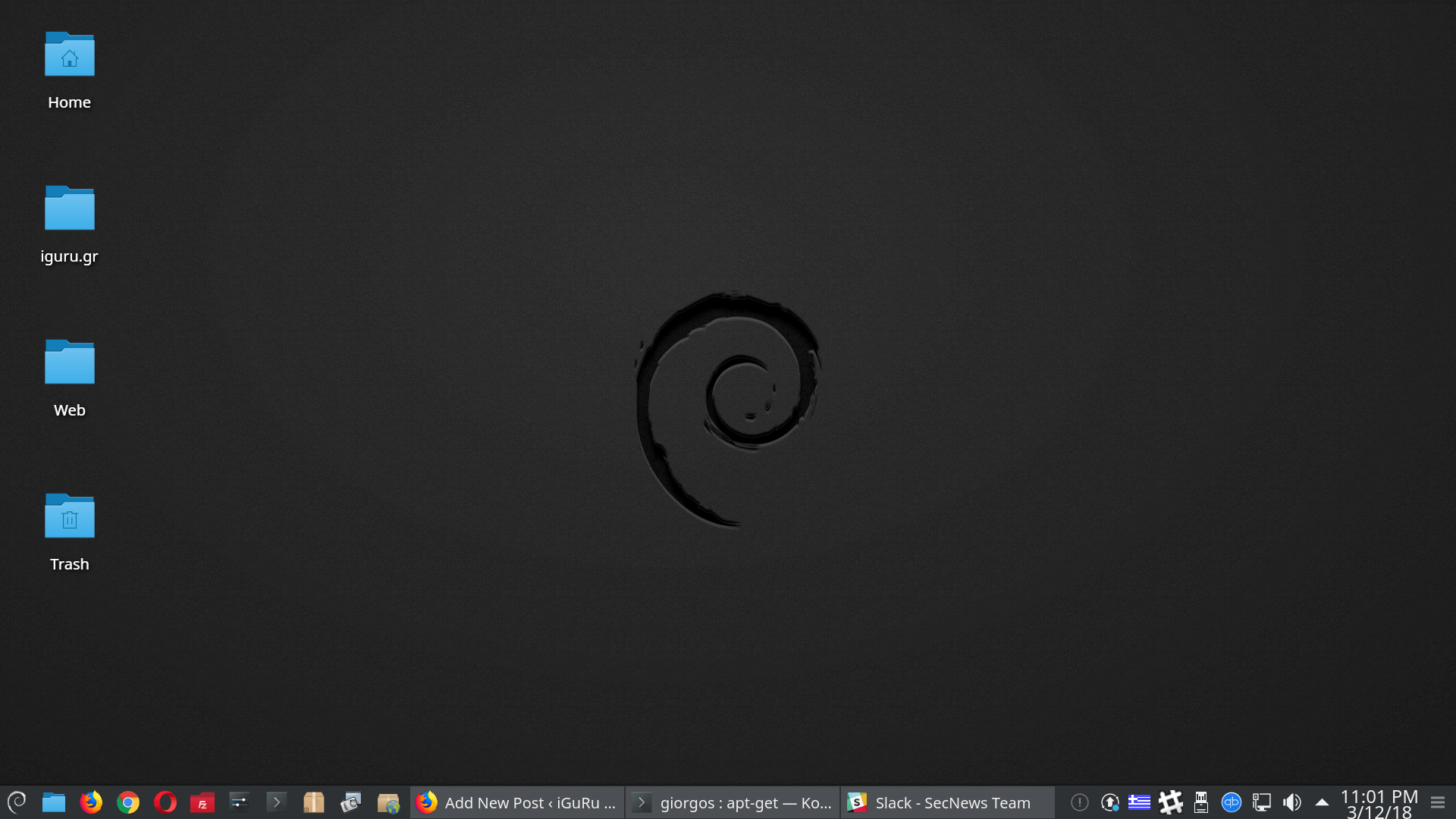Switch to giorgos apt-get Konsole window

point(733,802)
